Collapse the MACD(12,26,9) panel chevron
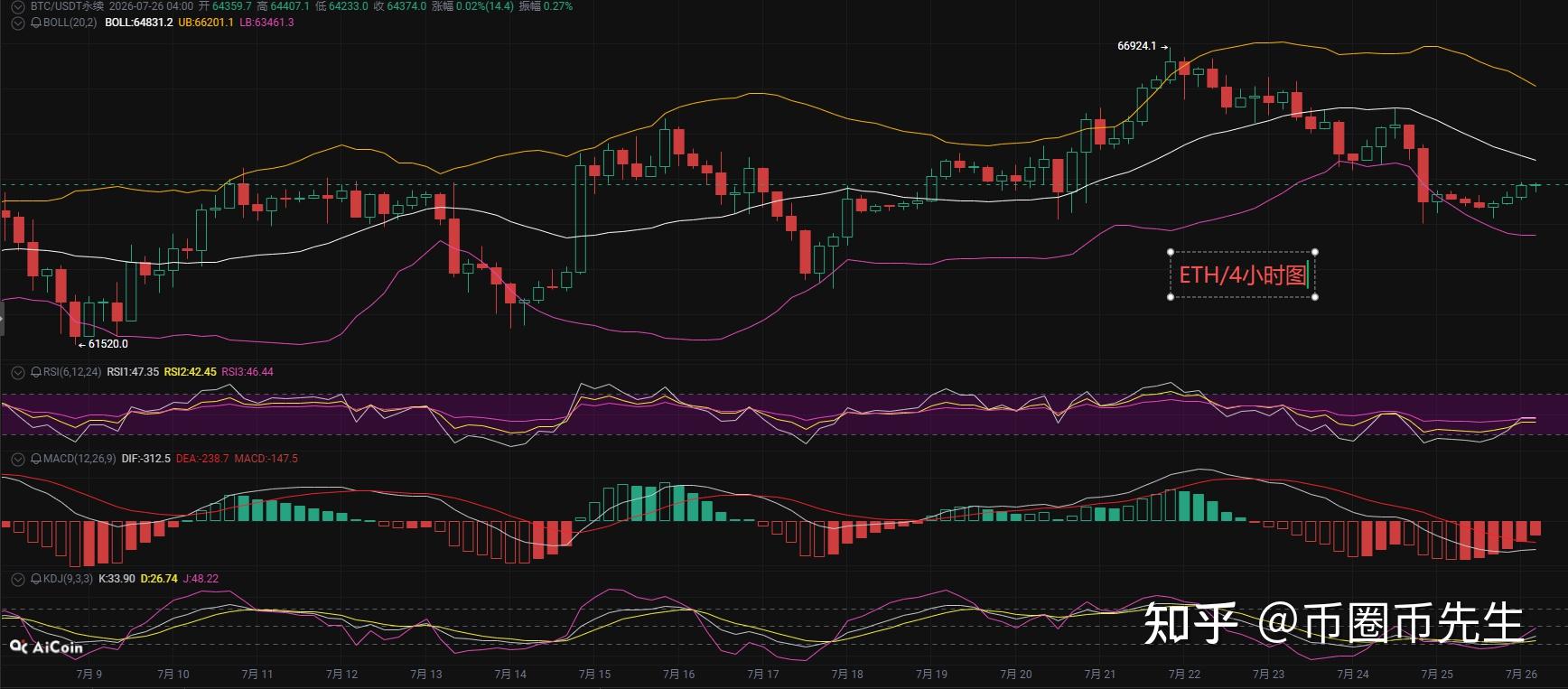Viewport: 1568px width, 689px height. (17, 459)
